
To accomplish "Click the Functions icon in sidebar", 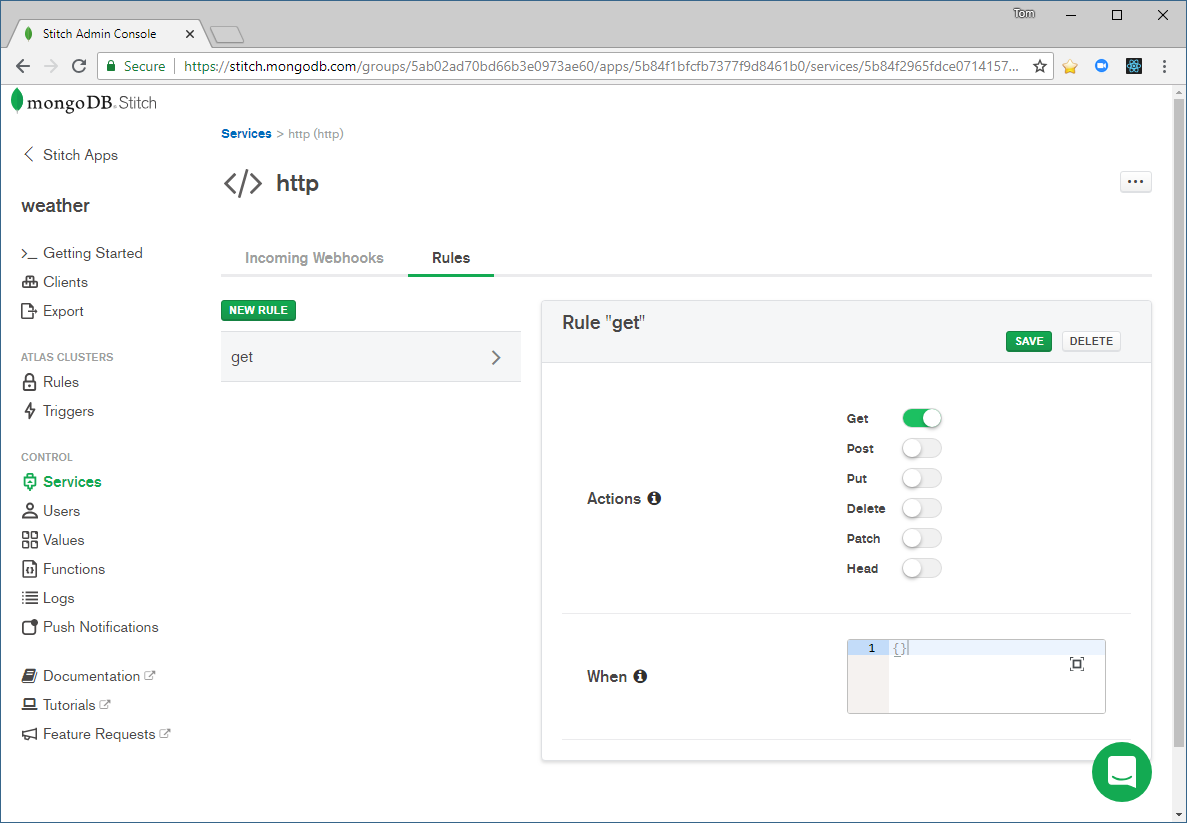I will [x=30, y=569].
